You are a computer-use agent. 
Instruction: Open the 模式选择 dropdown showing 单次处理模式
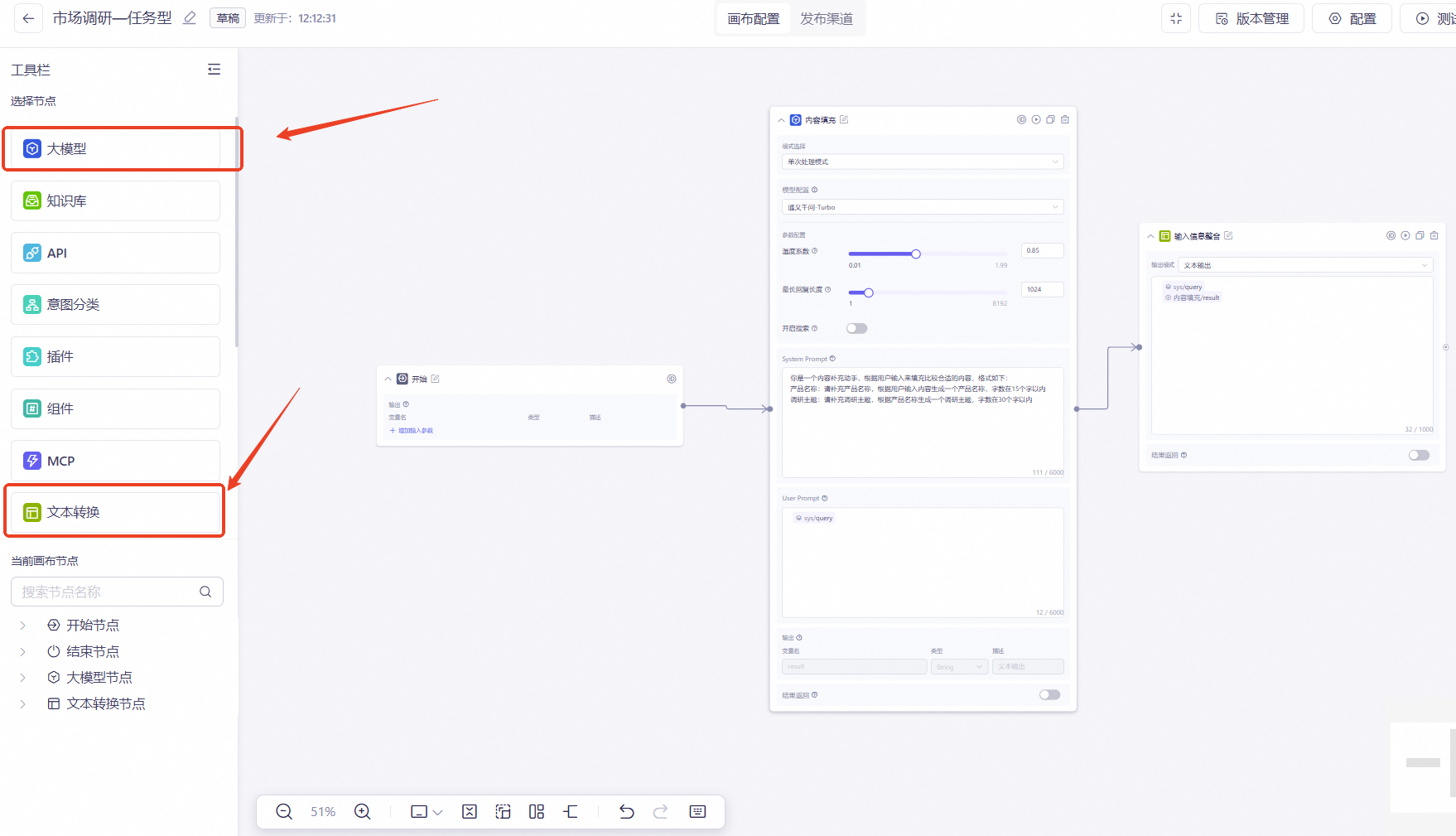pos(923,162)
